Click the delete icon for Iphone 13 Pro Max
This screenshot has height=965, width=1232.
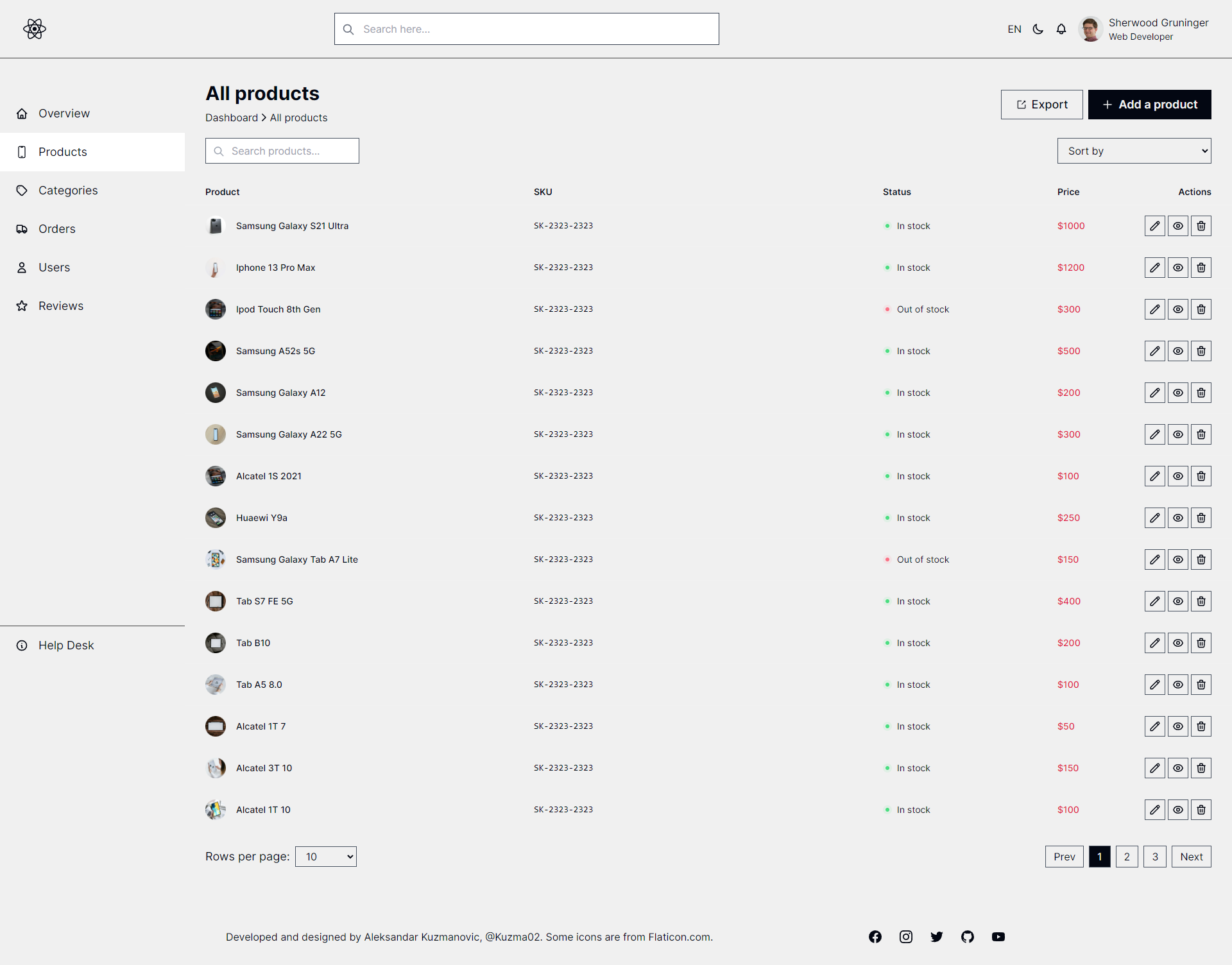(x=1201, y=268)
